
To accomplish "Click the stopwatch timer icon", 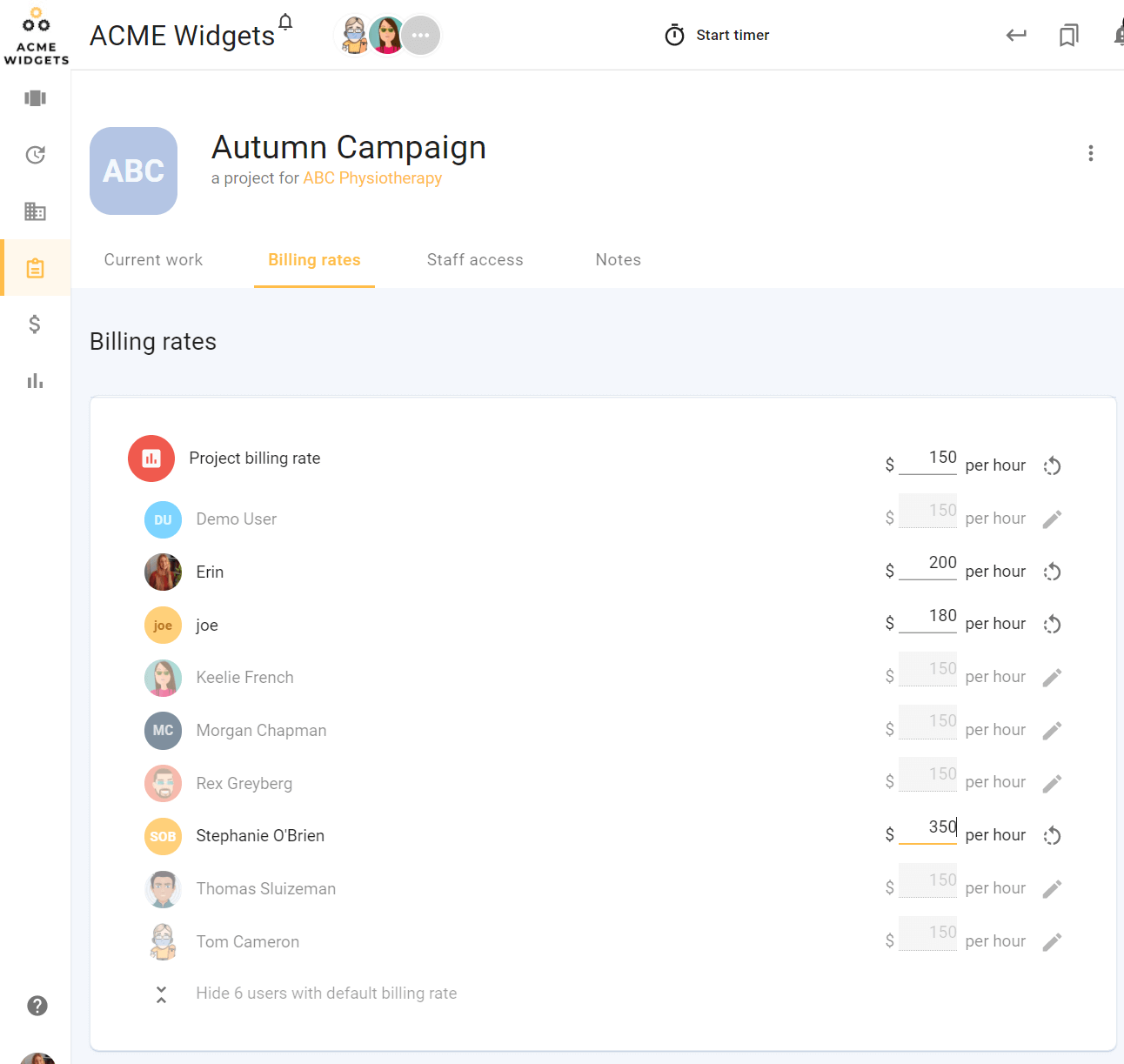I will click(x=674, y=35).
